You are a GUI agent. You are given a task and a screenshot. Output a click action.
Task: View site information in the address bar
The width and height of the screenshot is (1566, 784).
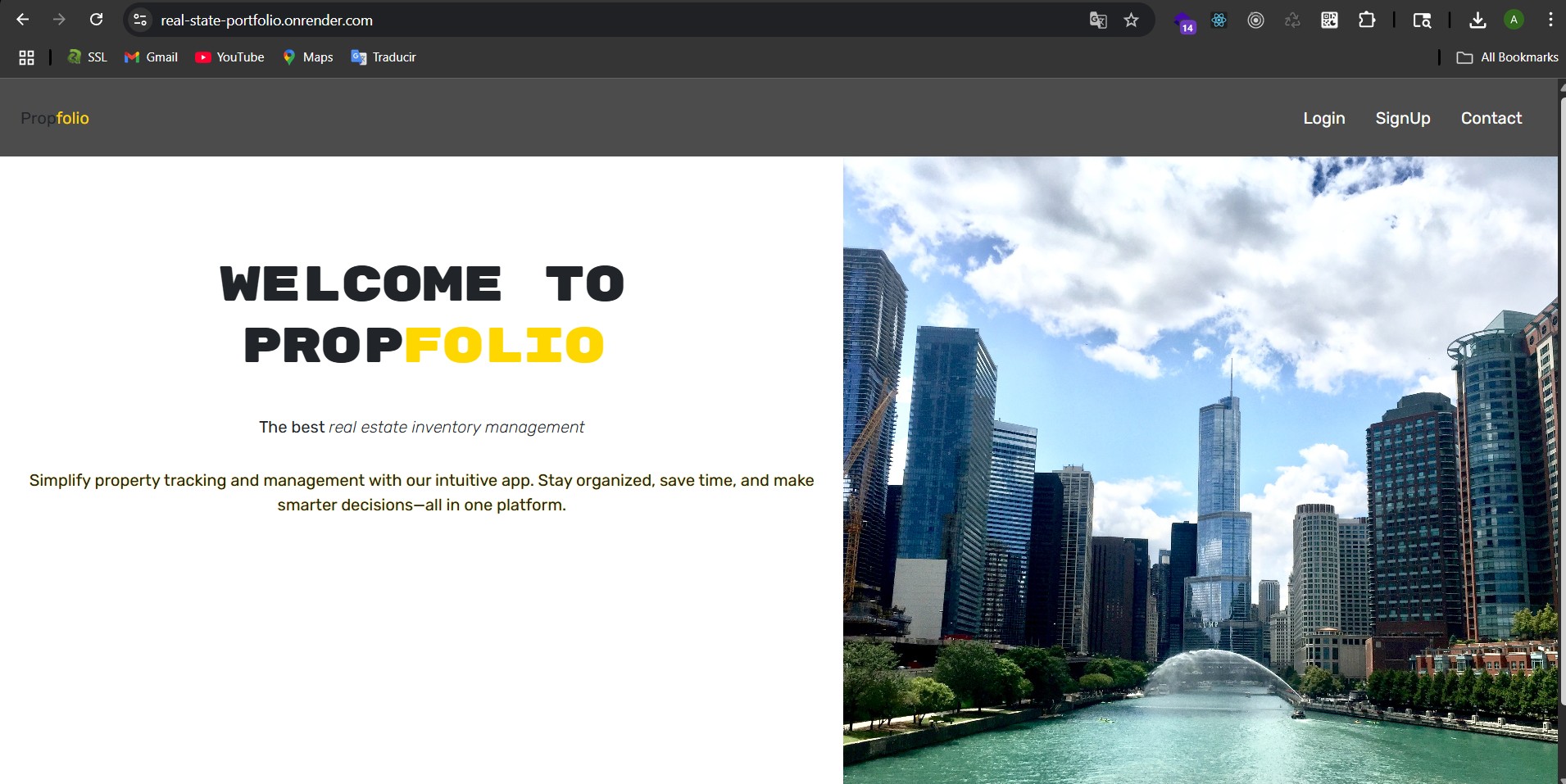click(x=140, y=20)
